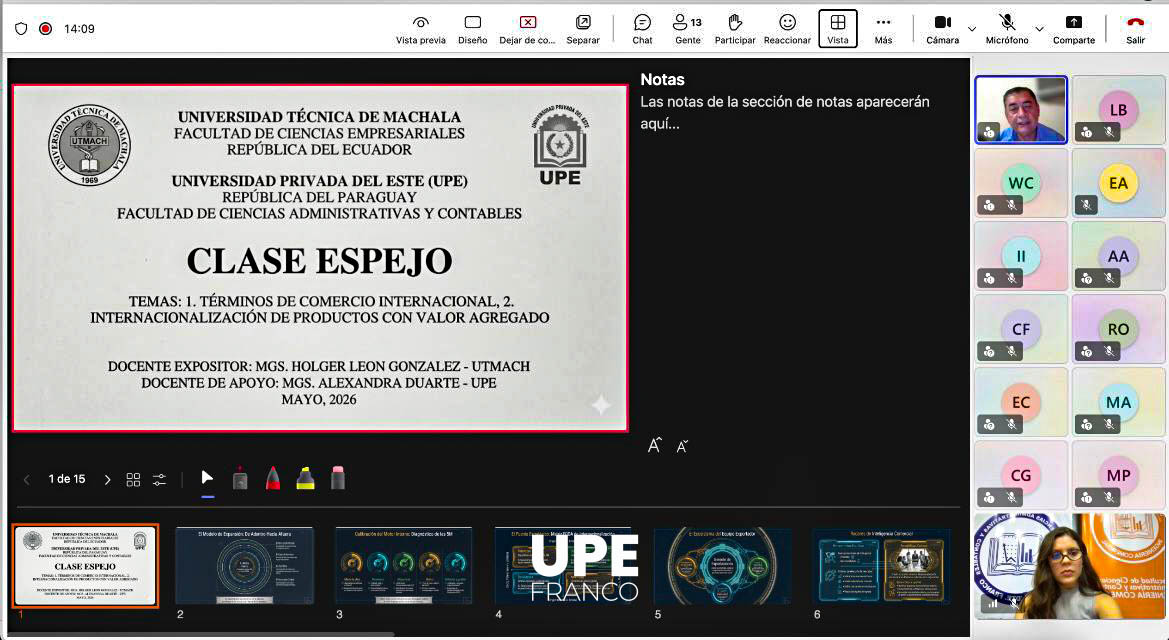Jump to slide 5 thumbnail

tap(722, 566)
